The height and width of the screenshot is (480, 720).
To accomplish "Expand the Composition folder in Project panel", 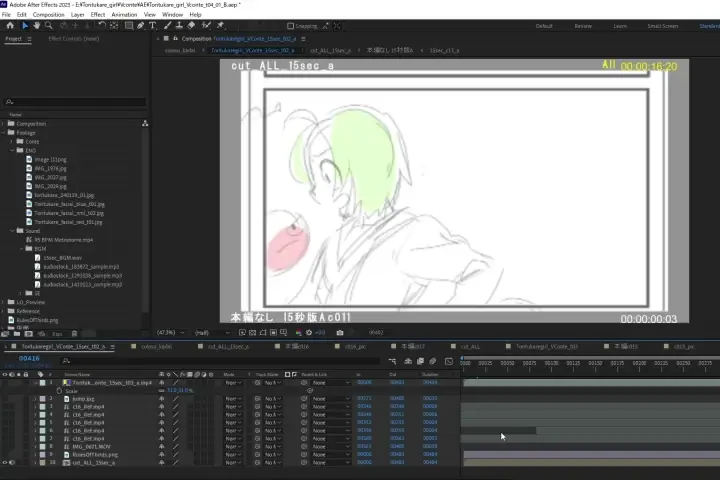I will click(4, 124).
